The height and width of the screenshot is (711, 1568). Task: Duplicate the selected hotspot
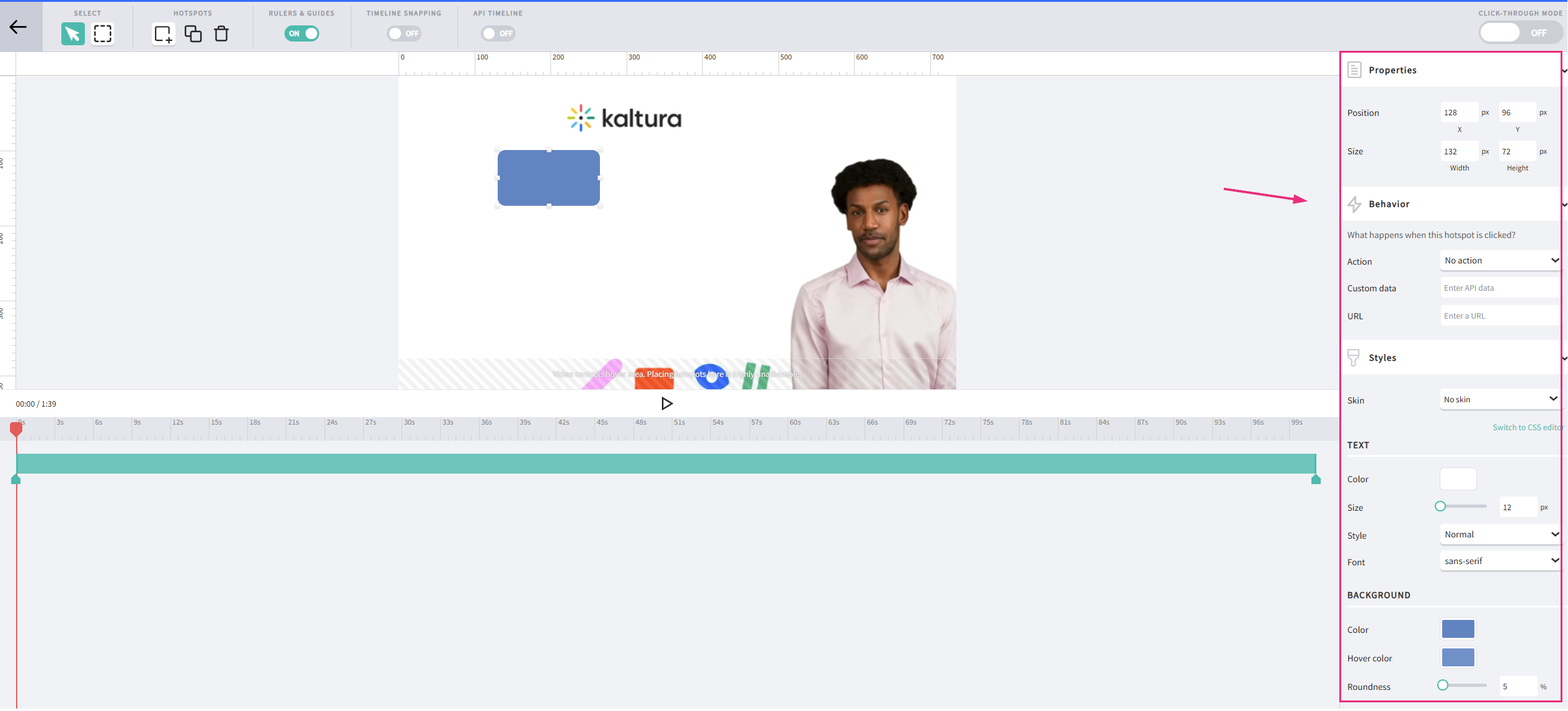point(193,33)
